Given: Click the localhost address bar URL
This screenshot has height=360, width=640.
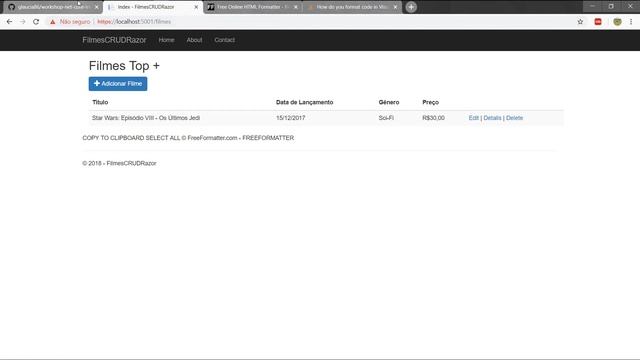Looking at the screenshot, I should (x=134, y=22).
